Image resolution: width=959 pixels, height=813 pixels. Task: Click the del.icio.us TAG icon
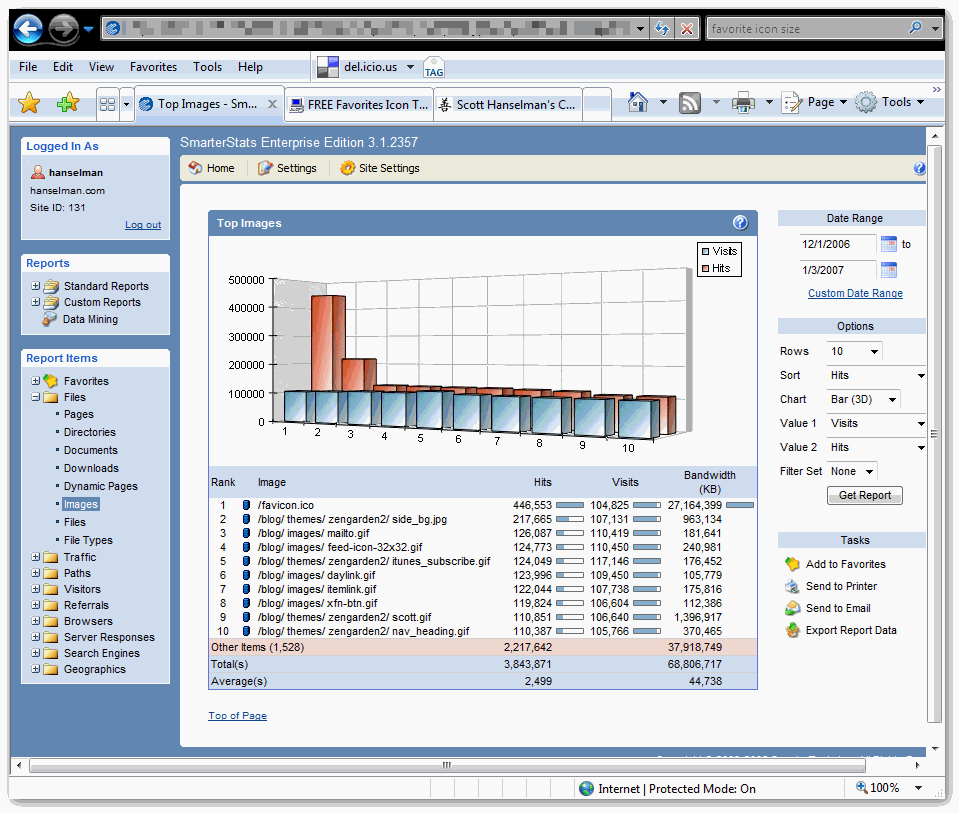[434, 68]
